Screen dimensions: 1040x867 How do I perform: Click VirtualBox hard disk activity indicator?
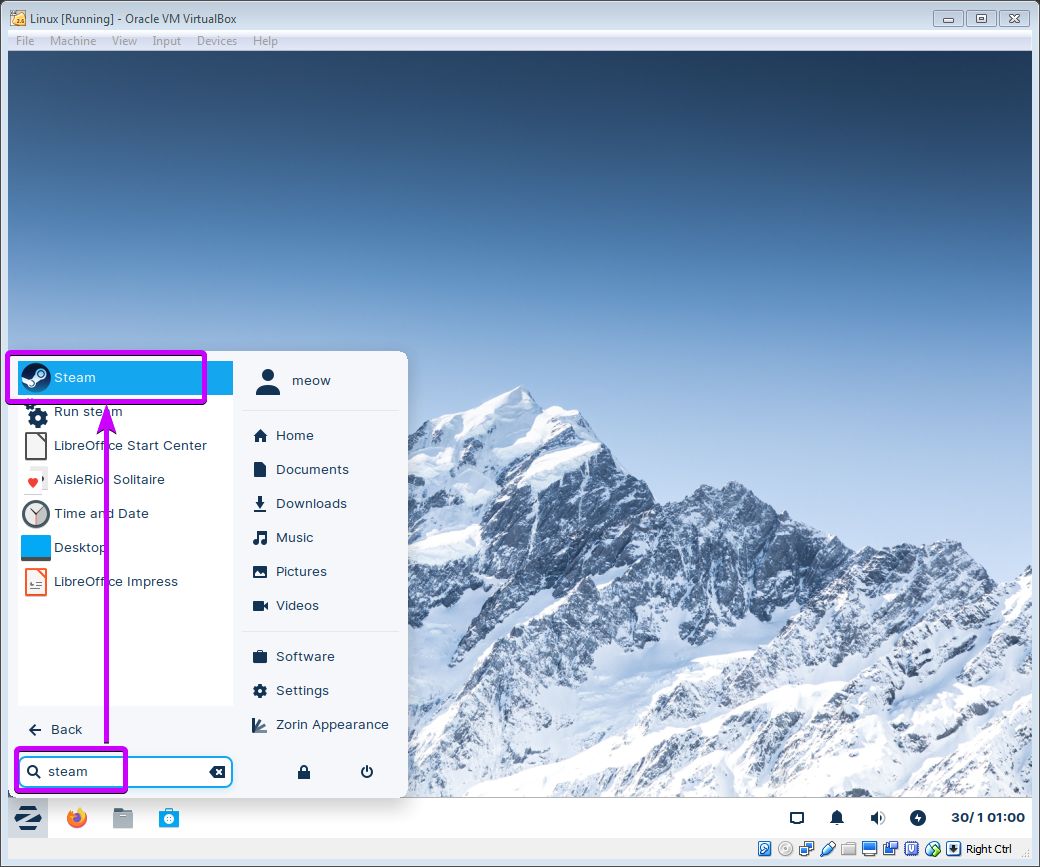(x=764, y=848)
